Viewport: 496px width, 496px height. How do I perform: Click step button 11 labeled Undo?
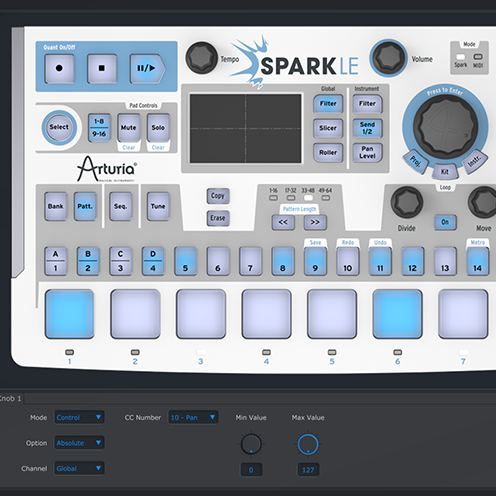[380, 261]
